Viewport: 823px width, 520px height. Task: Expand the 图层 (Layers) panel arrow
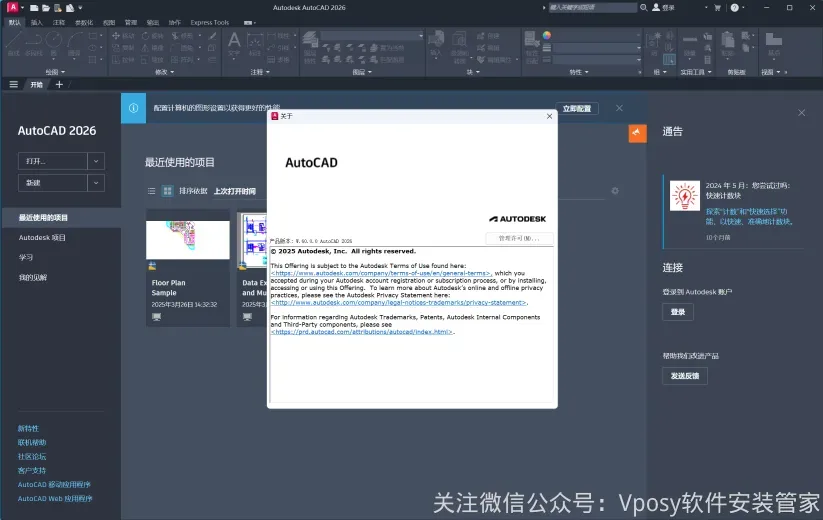(x=370, y=72)
